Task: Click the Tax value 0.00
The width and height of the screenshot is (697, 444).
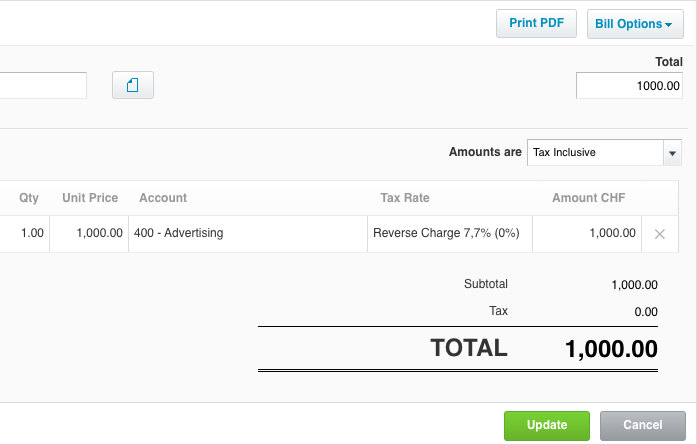Action: point(646,312)
